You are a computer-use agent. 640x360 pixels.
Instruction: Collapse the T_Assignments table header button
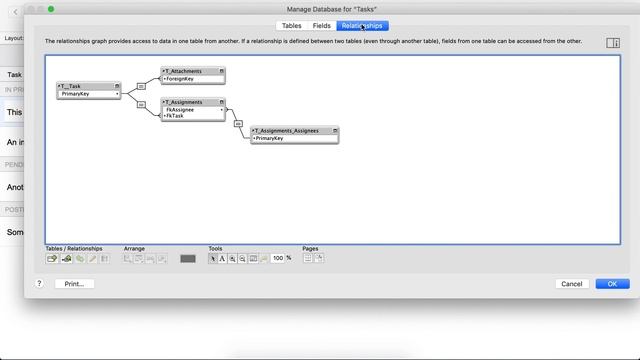pos(222,102)
